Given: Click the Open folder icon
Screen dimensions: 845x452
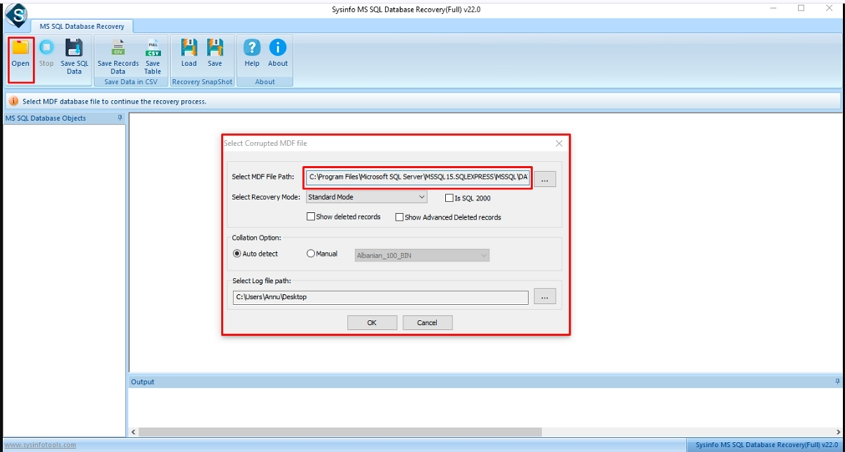Looking at the screenshot, I should pyautogui.click(x=20, y=49).
